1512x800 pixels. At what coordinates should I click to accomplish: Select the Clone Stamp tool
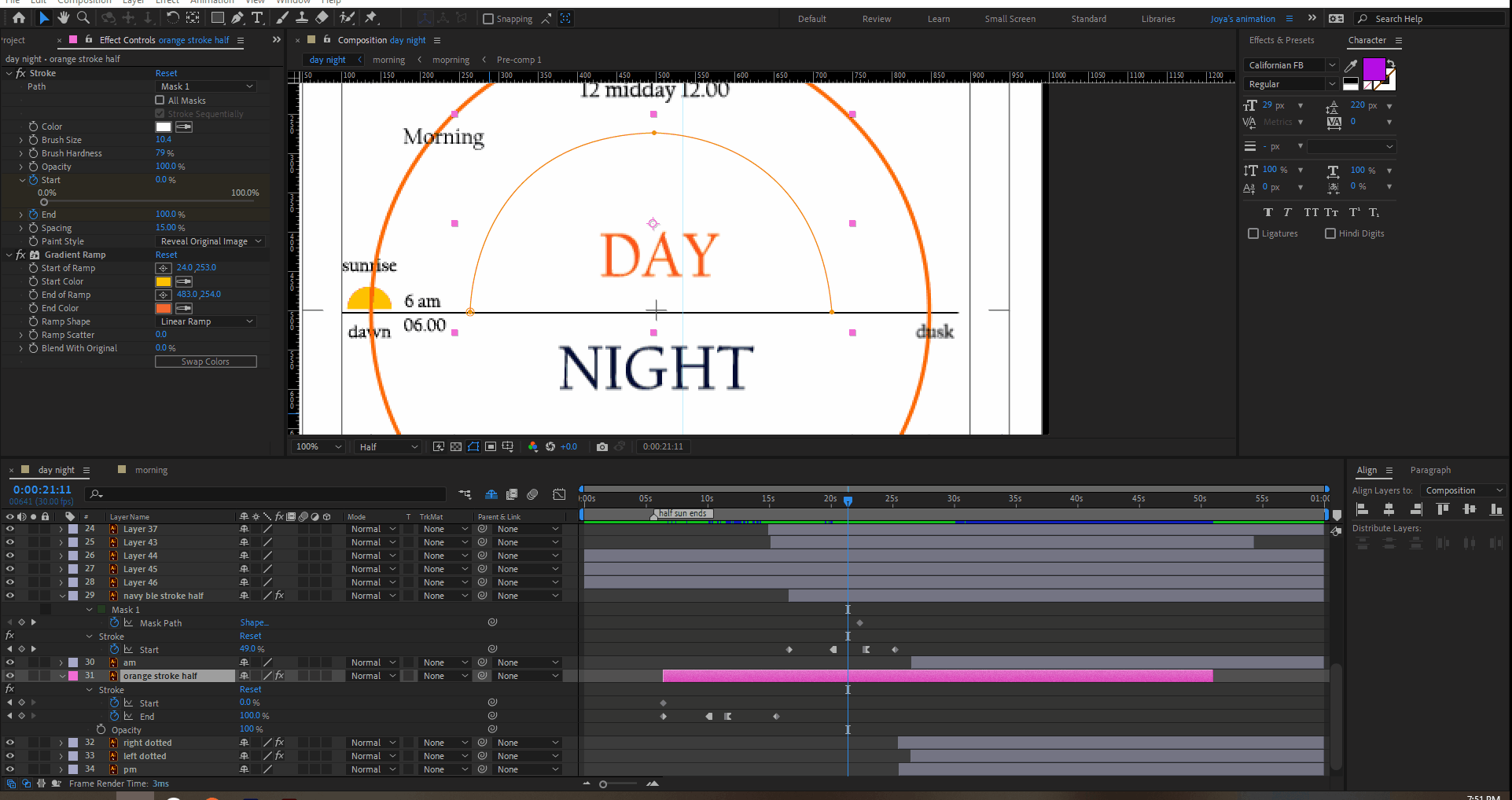[x=301, y=18]
